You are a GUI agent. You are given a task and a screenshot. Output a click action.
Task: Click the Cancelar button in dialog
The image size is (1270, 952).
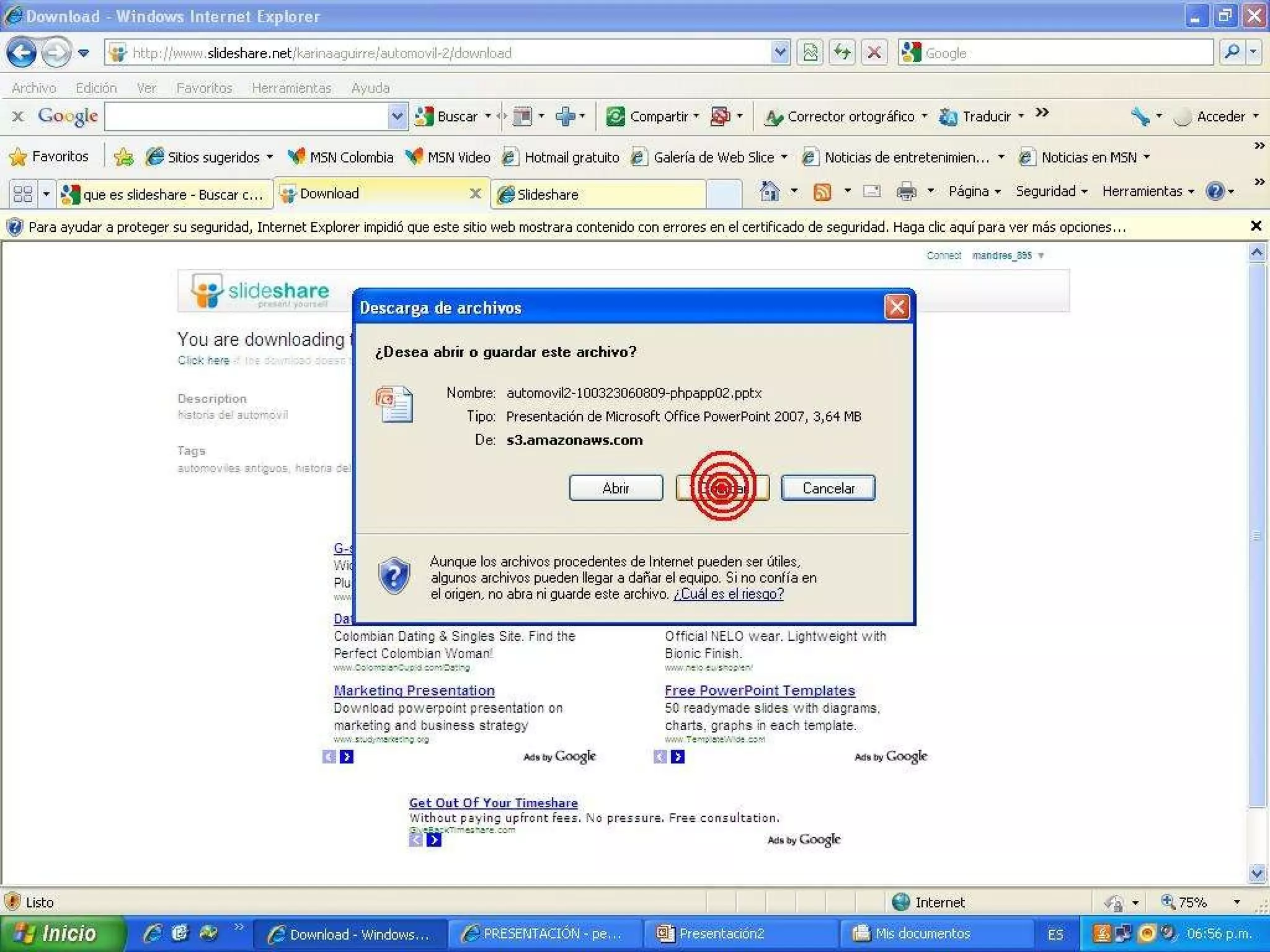(x=828, y=488)
